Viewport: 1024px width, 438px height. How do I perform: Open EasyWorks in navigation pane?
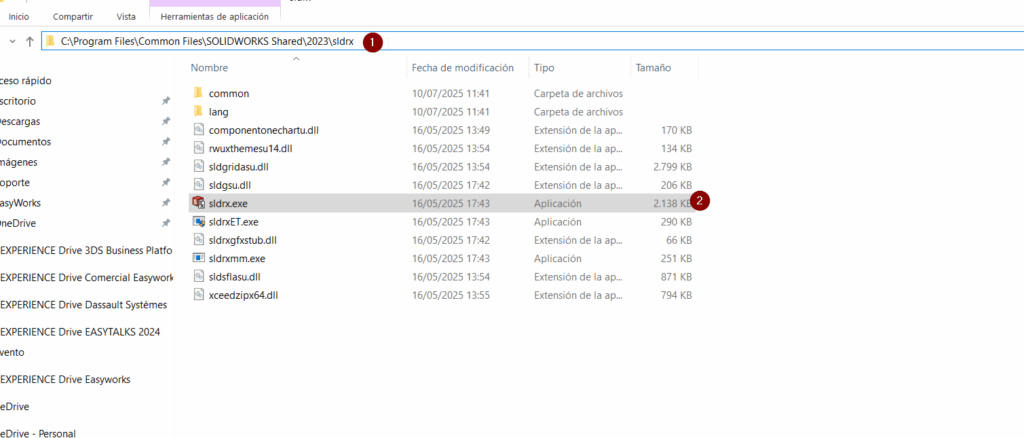(x=20, y=202)
